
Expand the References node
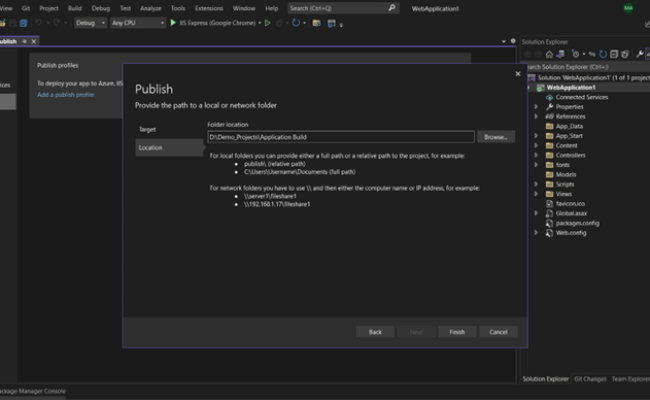point(536,116)
